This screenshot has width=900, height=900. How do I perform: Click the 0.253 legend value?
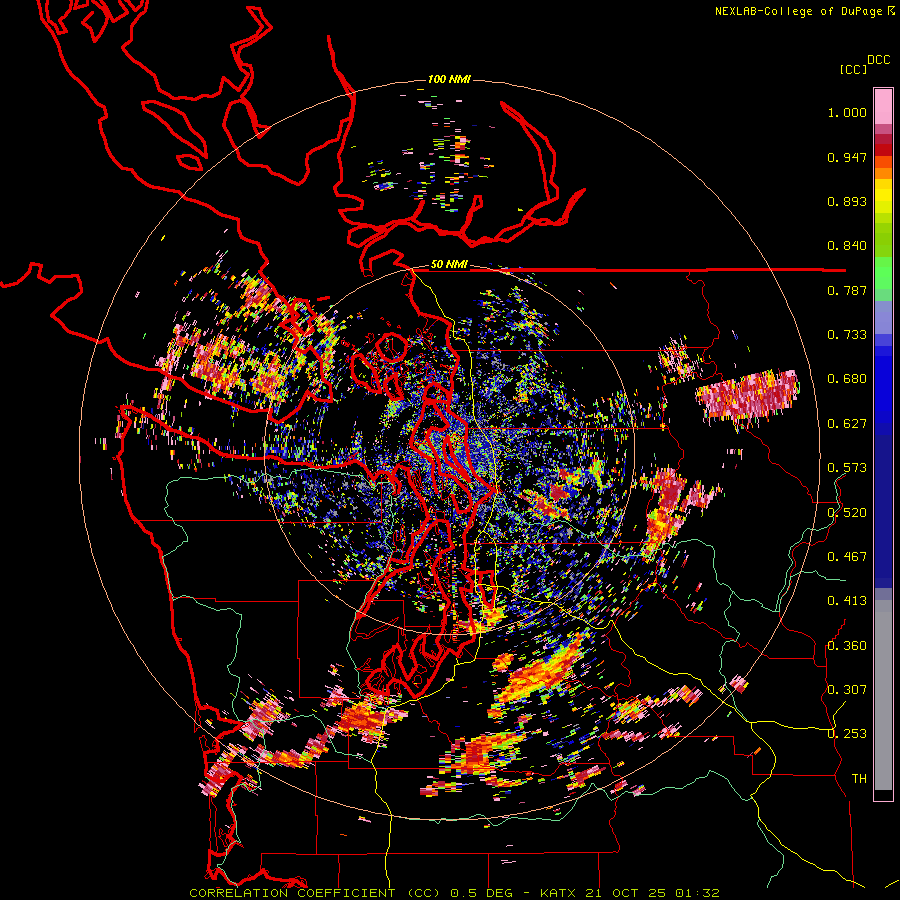coord(847,734)
